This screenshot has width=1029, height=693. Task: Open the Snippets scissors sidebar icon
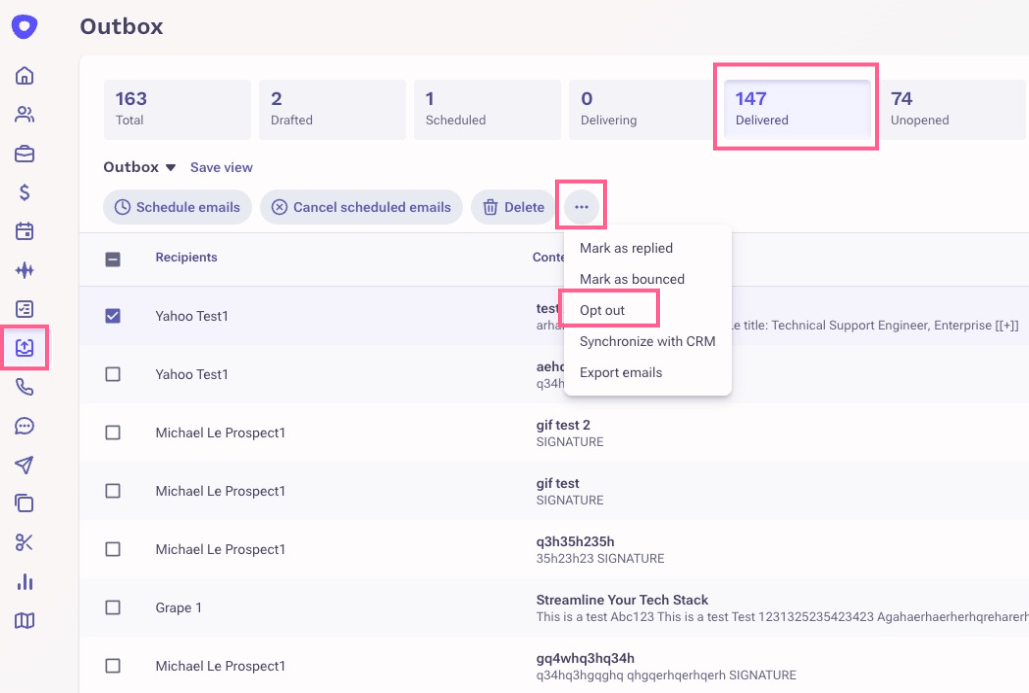(x=24, y=543)
